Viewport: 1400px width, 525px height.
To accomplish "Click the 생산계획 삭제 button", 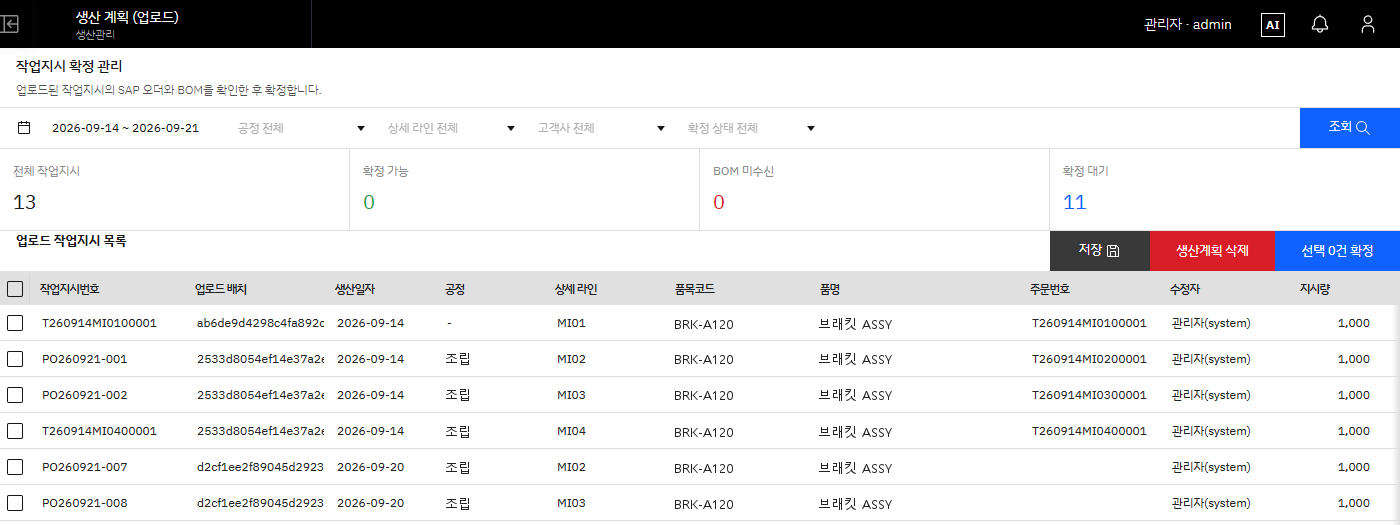I will (x=1212, y=251).
